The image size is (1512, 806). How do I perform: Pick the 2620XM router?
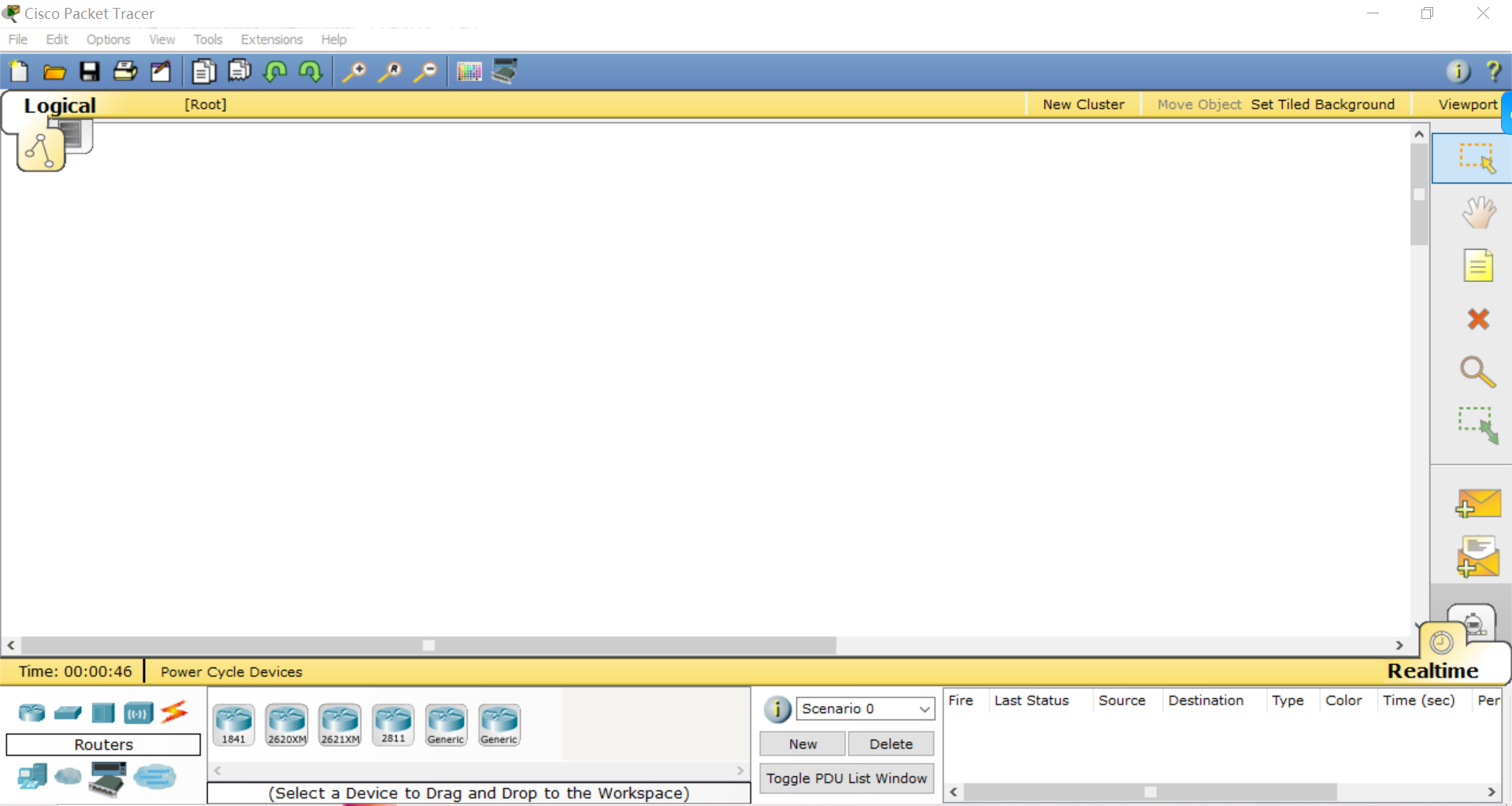[287, 725]
